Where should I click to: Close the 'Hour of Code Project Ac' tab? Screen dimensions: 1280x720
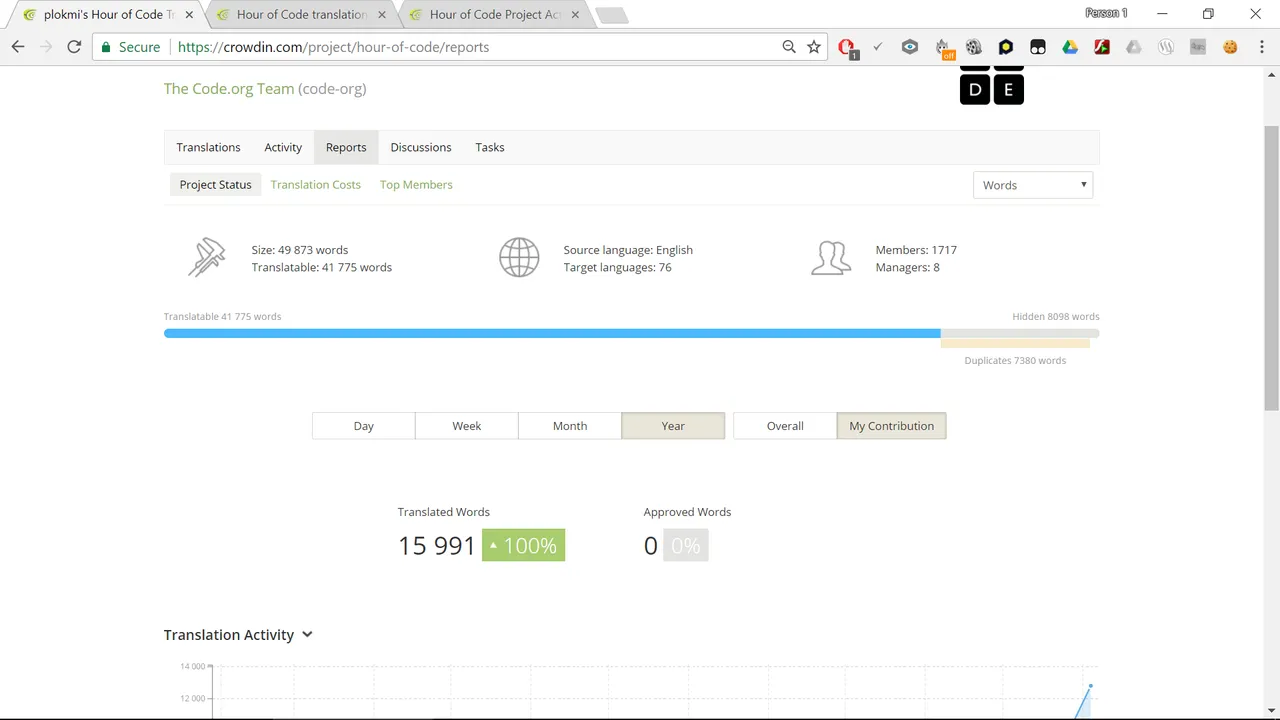click(575, 15)
